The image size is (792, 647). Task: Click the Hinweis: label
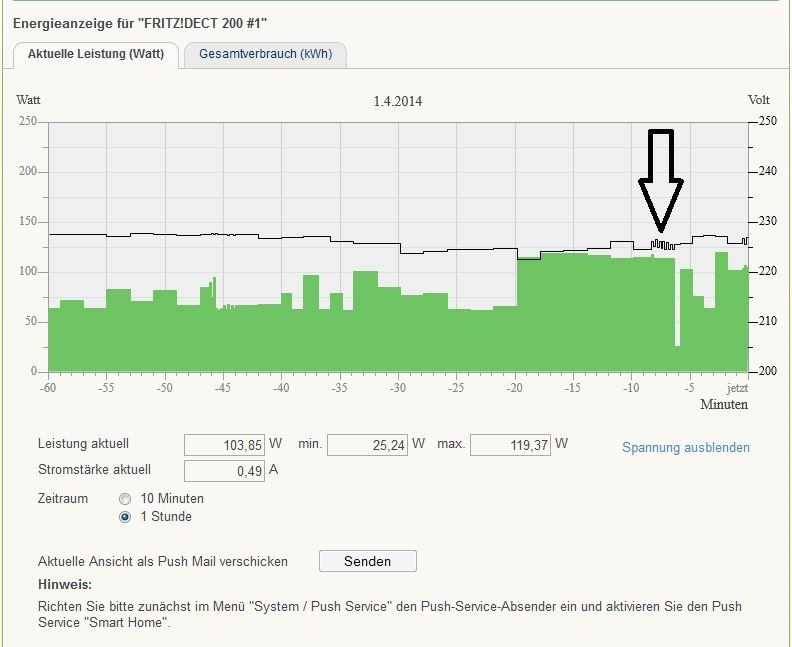(65, 585)
